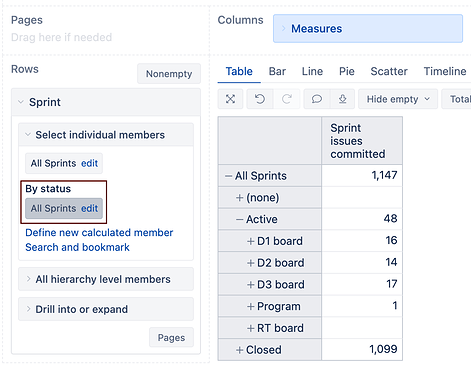The height and width of the screenshot is (375, 471).
Task: Click the 1,147 value cell
Action: [362, 176]
